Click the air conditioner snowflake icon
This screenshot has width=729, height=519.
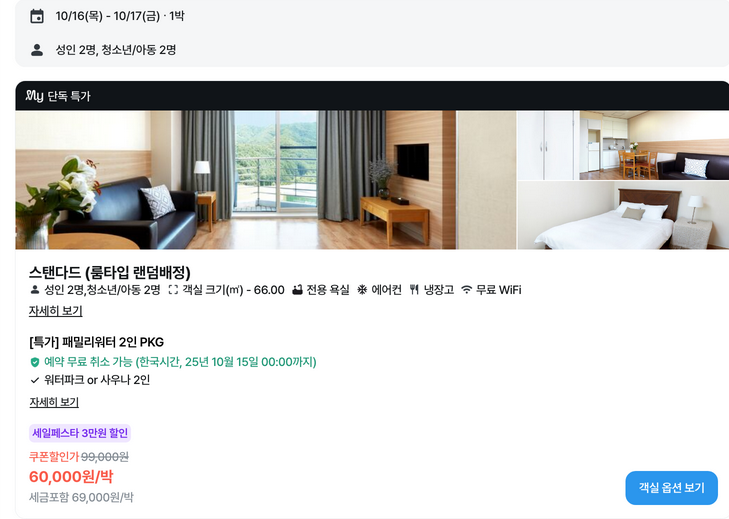(362, 290)
